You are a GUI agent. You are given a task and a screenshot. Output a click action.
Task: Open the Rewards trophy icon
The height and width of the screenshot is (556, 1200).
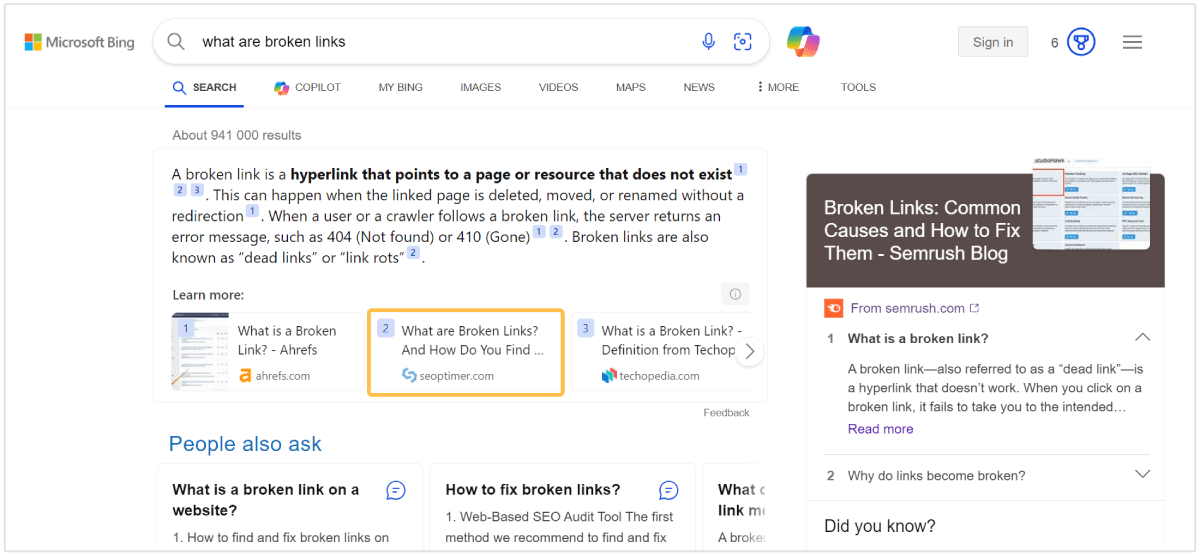pos(1081,42)
